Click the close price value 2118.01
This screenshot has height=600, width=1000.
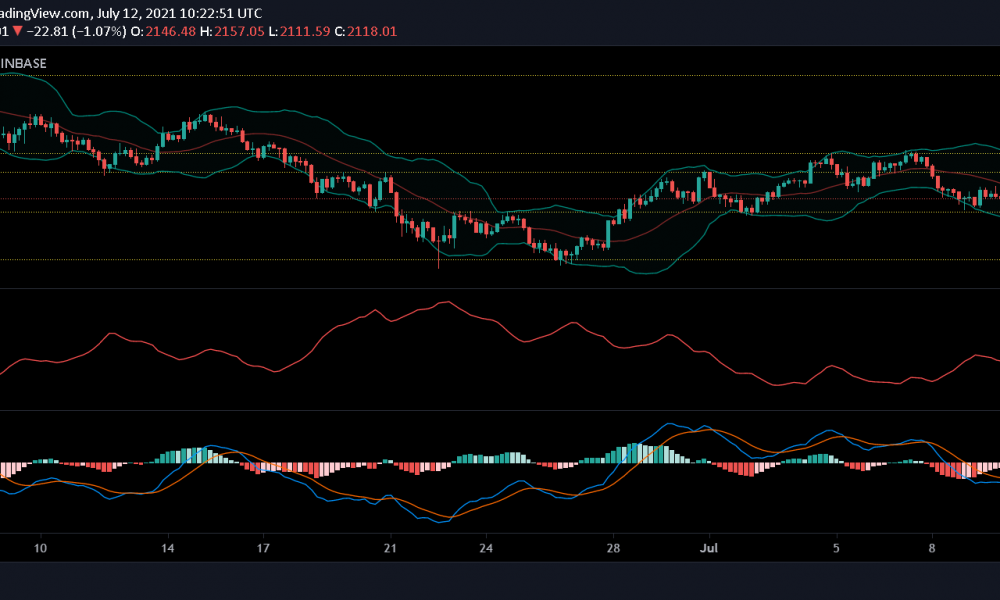coord(372,31)
